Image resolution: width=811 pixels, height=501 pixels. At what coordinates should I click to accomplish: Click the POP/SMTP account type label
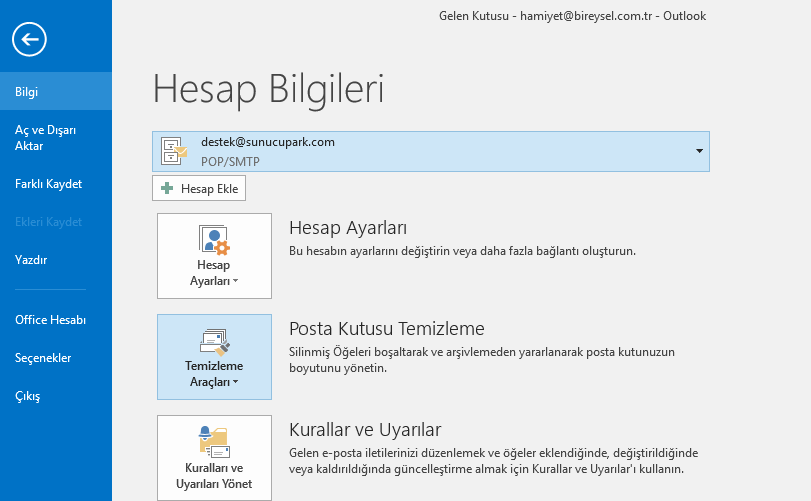tap(230, 161)
